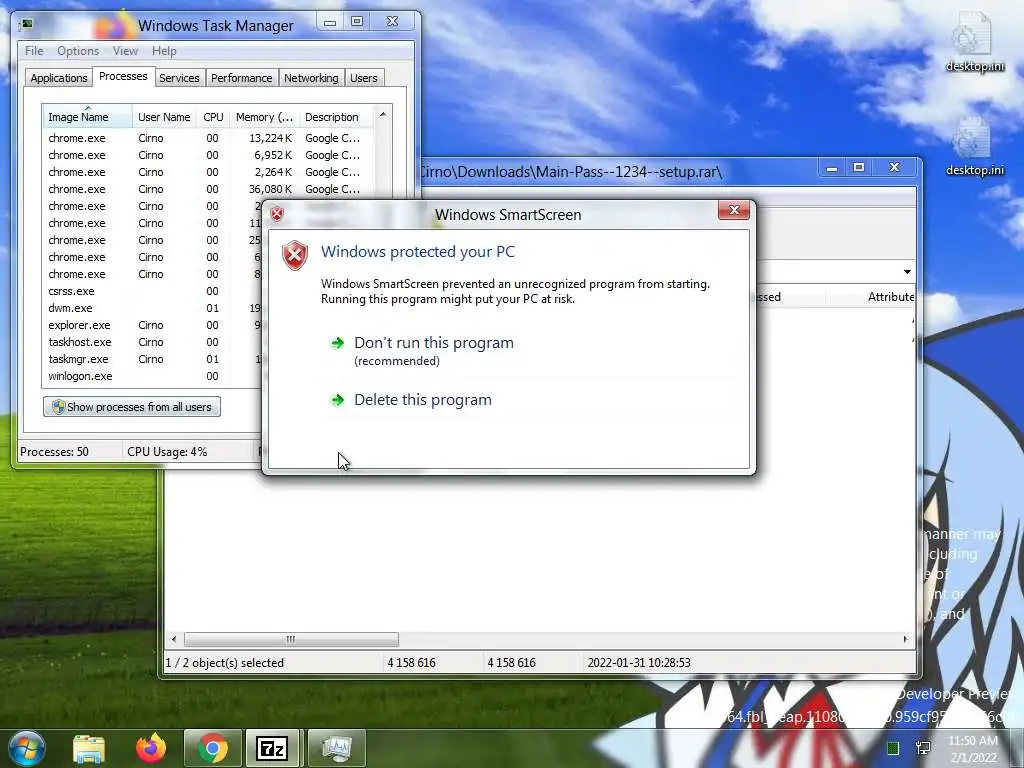
Task: Sort by Memory column header
Action: point(264,117)
